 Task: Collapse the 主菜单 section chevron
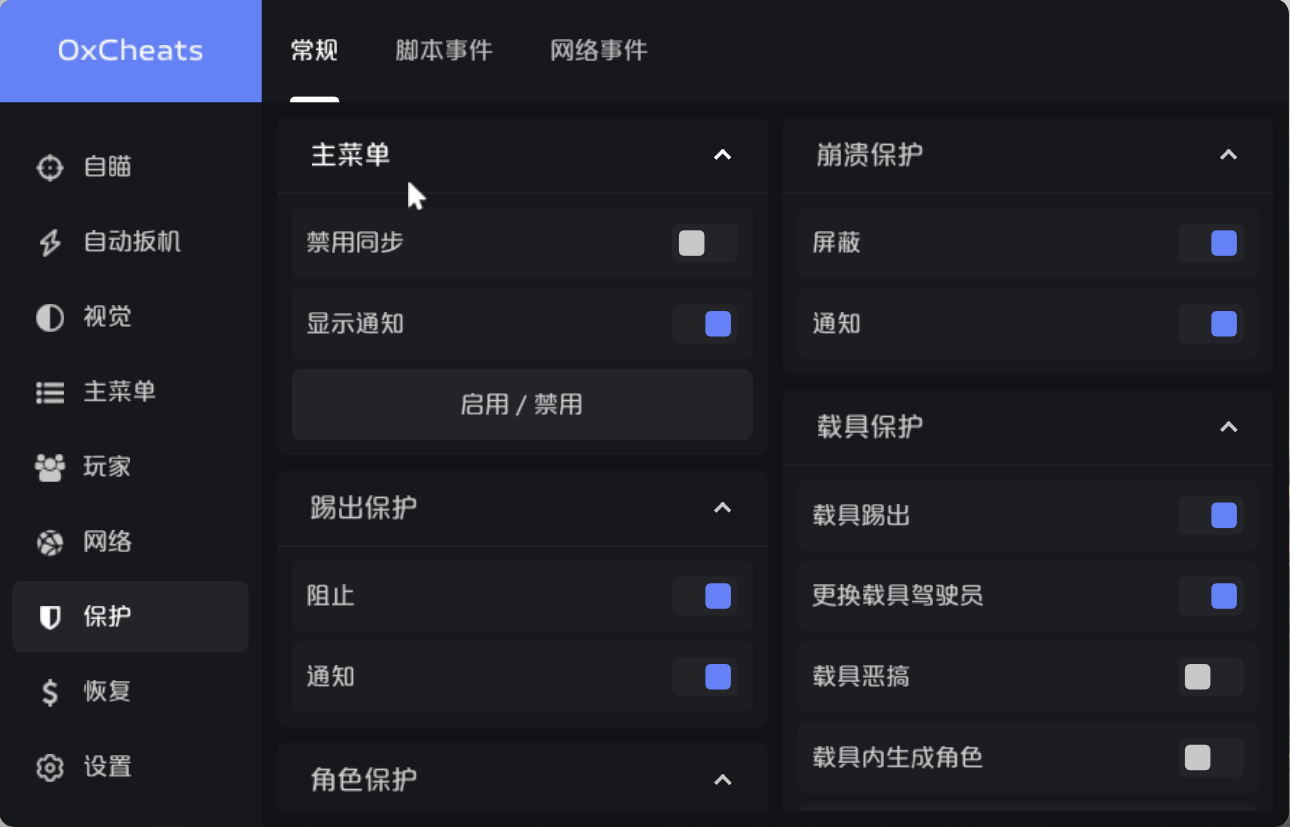[x=722, y=155]
